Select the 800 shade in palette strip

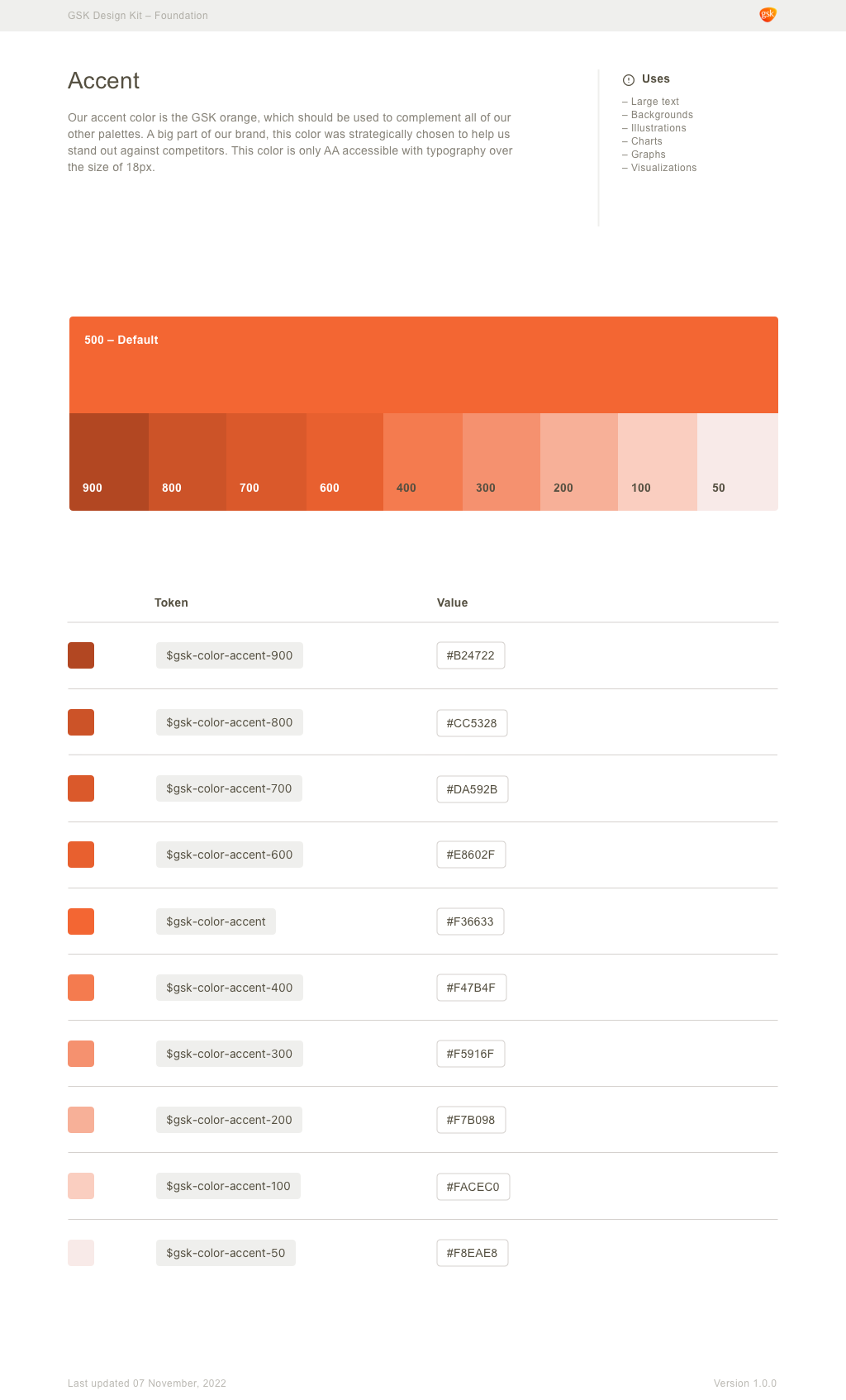tap(188, 462)
